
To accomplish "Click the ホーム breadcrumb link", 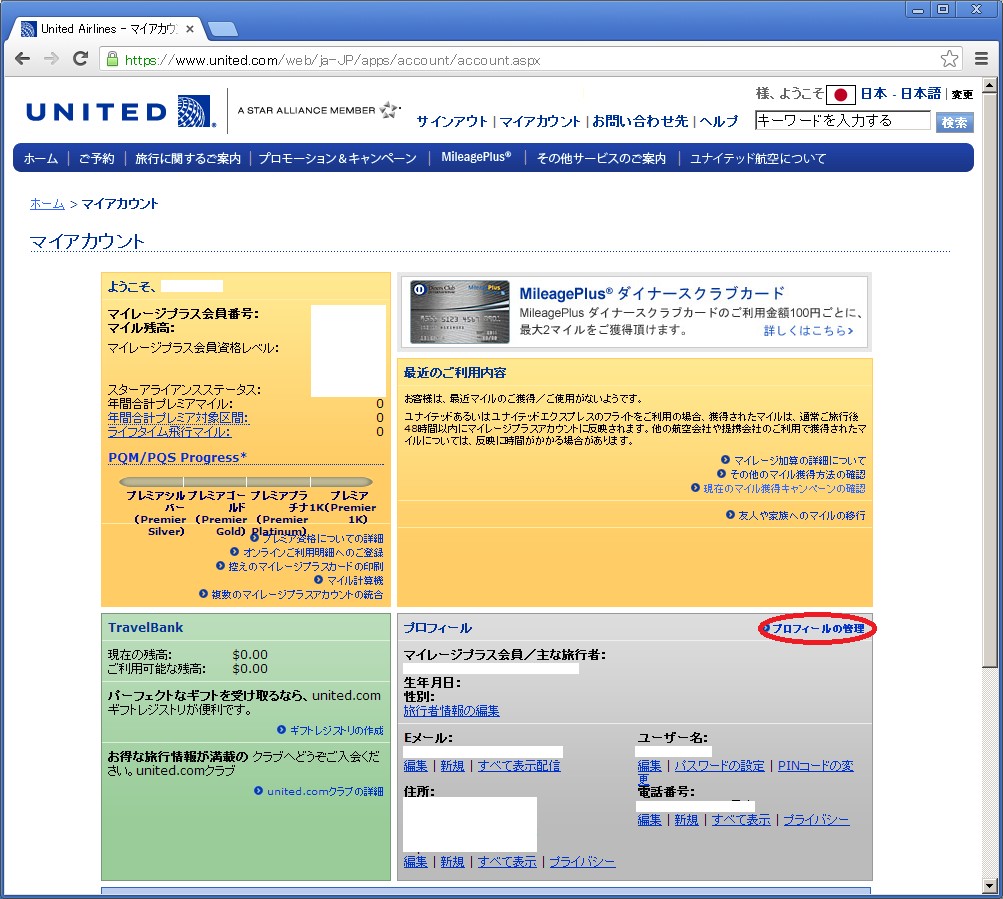I will click(47, 203).
